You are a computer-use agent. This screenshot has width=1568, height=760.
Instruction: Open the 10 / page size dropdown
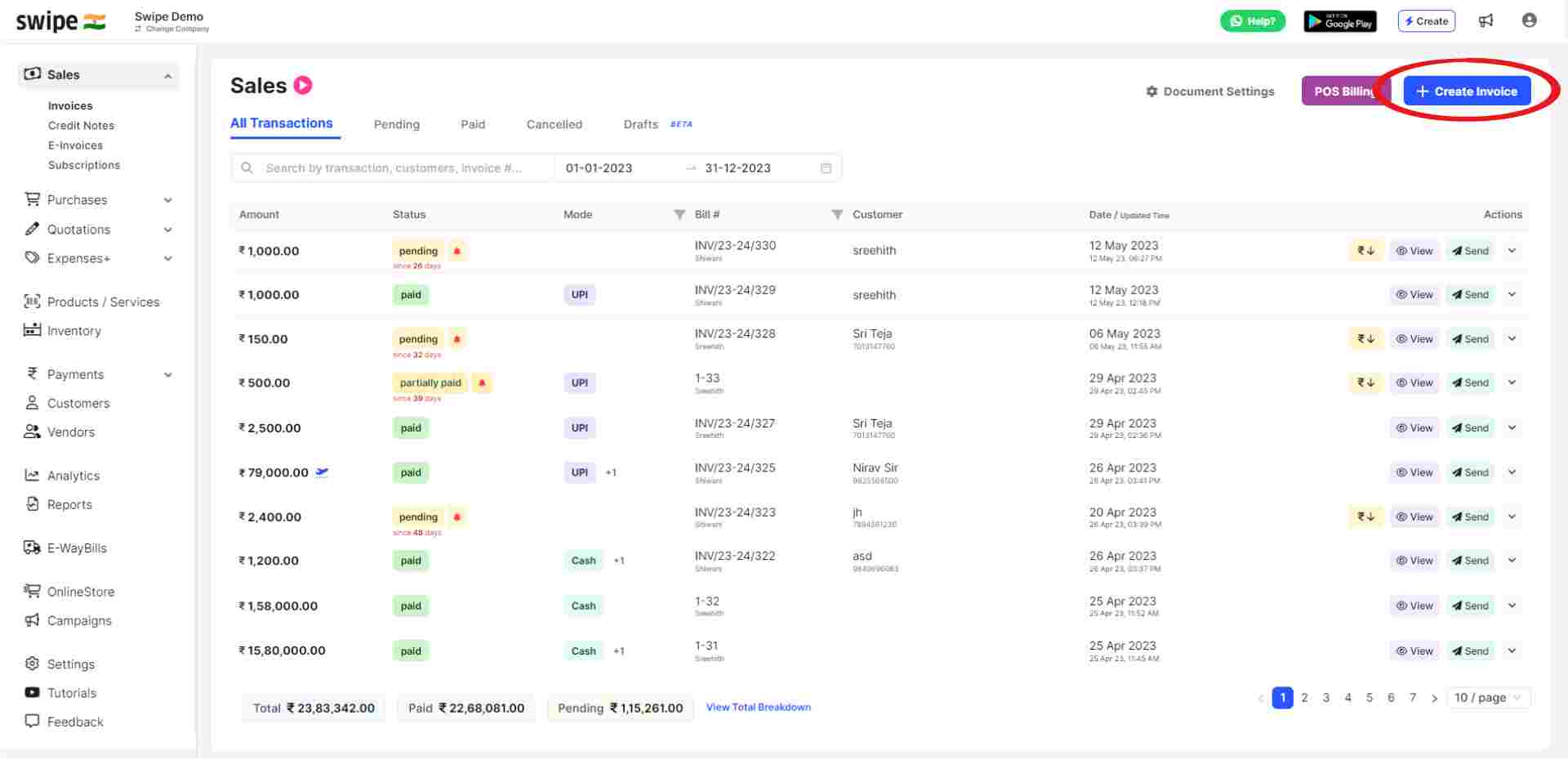click(x=1489, y=698)
